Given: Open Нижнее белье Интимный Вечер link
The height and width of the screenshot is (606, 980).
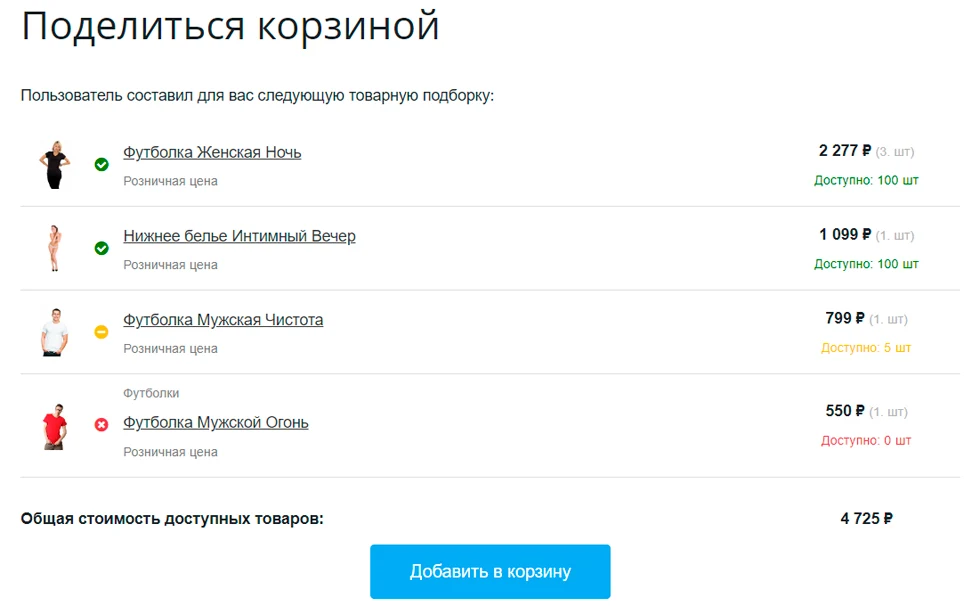Looking at the screenshot, I should (239, 236).
